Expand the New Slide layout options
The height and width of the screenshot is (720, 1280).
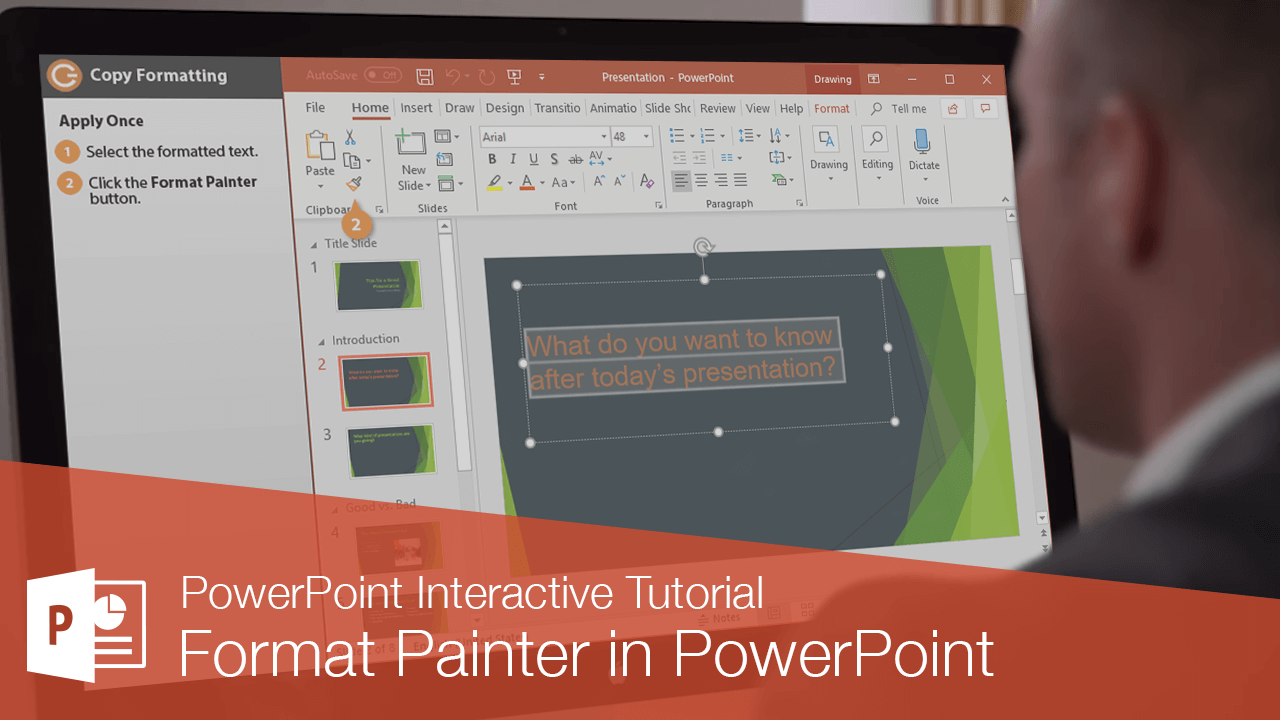pos(427,186)
